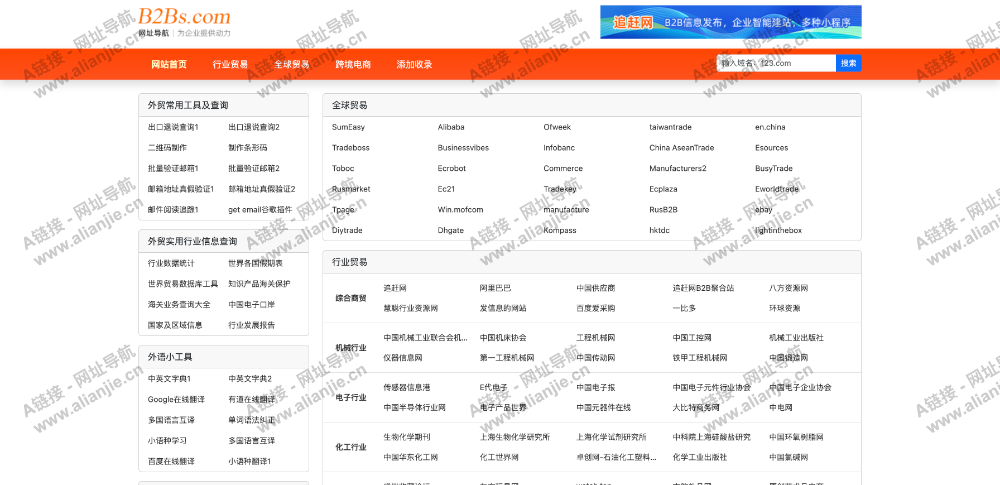Open the 邮件阅读追踪1 link
This screenshot has height=485, width=1000.
click(173, 209)
